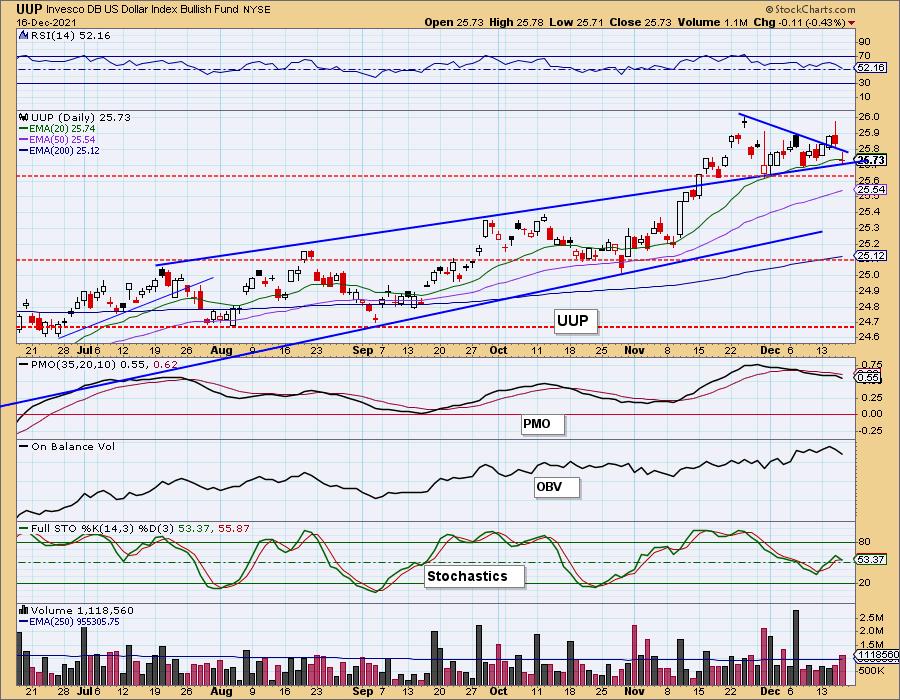Click the 26.0 price axis label
The width and height of the screenshot is (900, 700).
tap(870, 116)
